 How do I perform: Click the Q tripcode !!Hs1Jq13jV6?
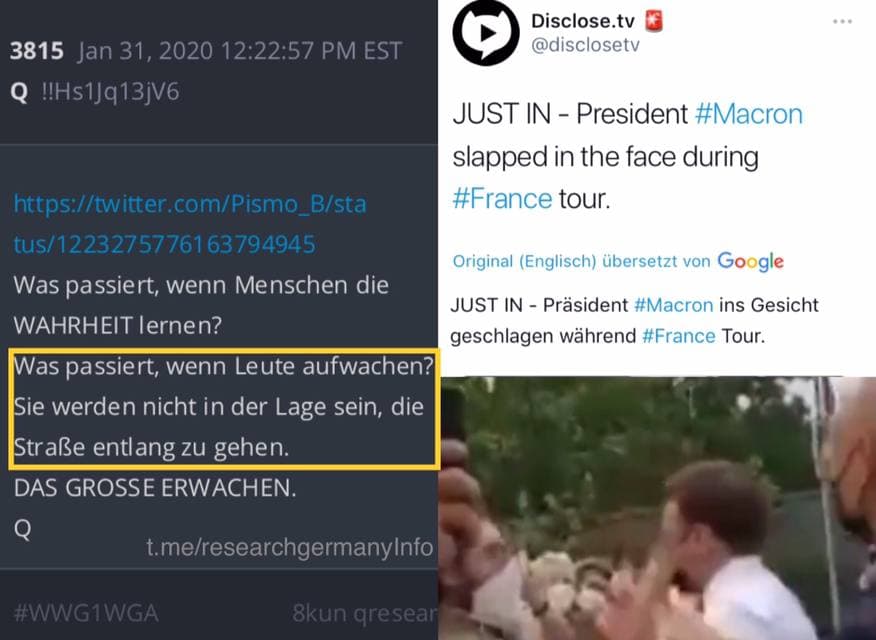click(x=111, y=92)
